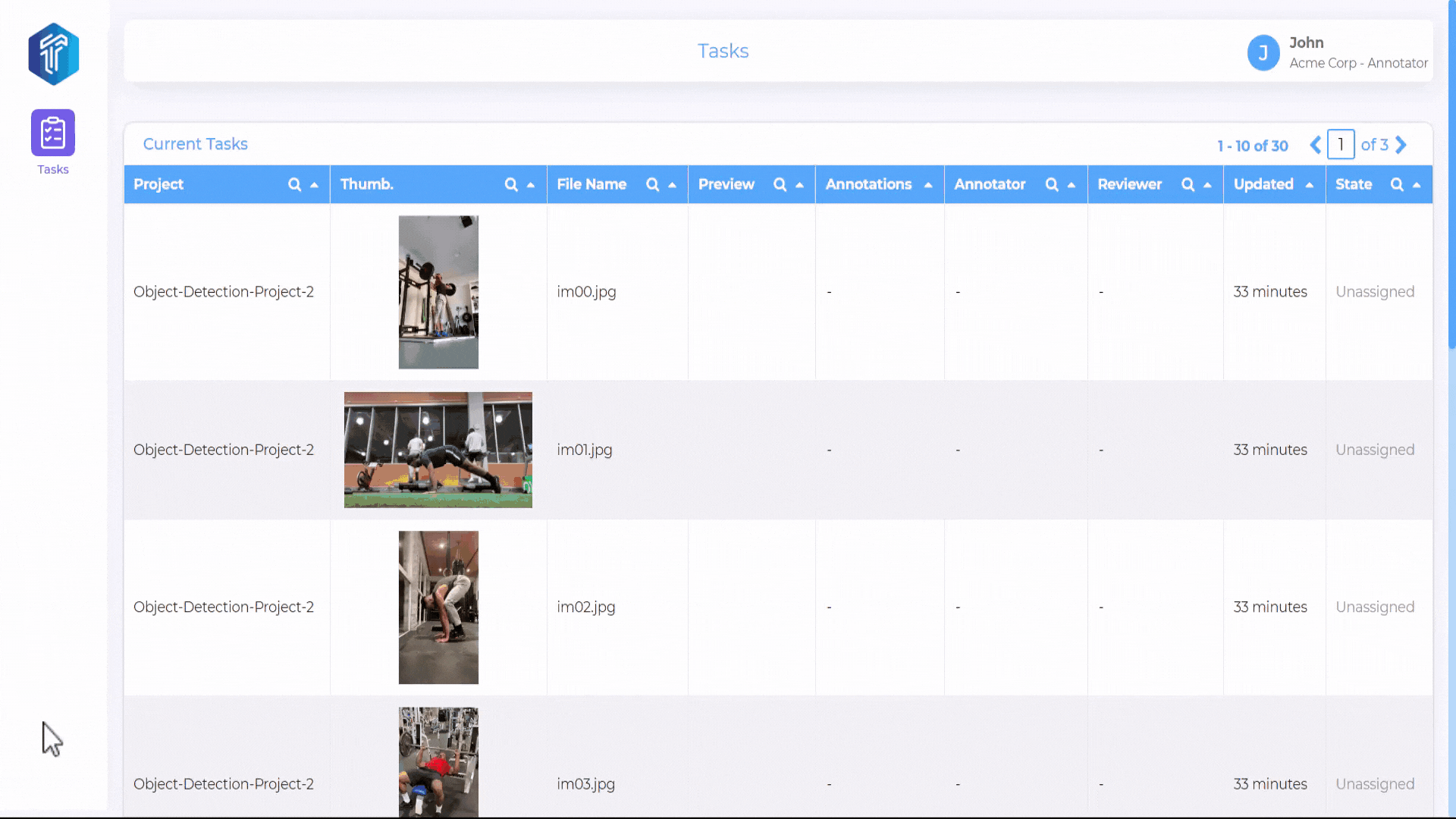Sort by Reviewer column arrow

(1207, 185)
